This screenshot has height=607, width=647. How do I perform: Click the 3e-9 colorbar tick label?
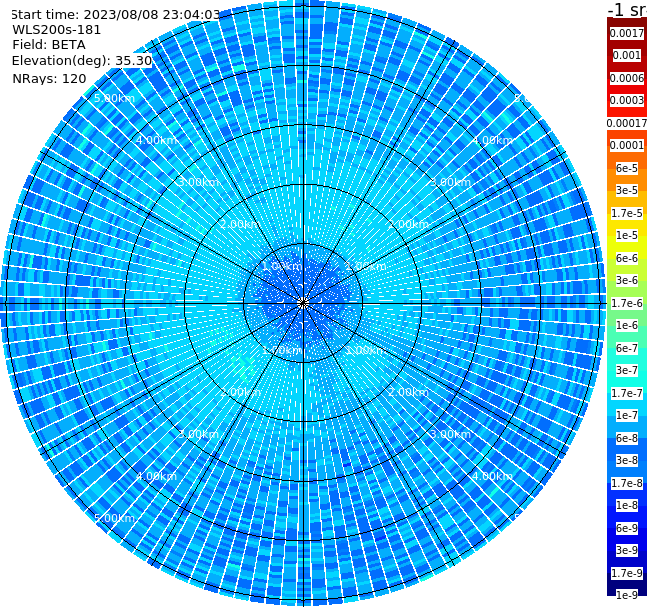pos(627,550)
